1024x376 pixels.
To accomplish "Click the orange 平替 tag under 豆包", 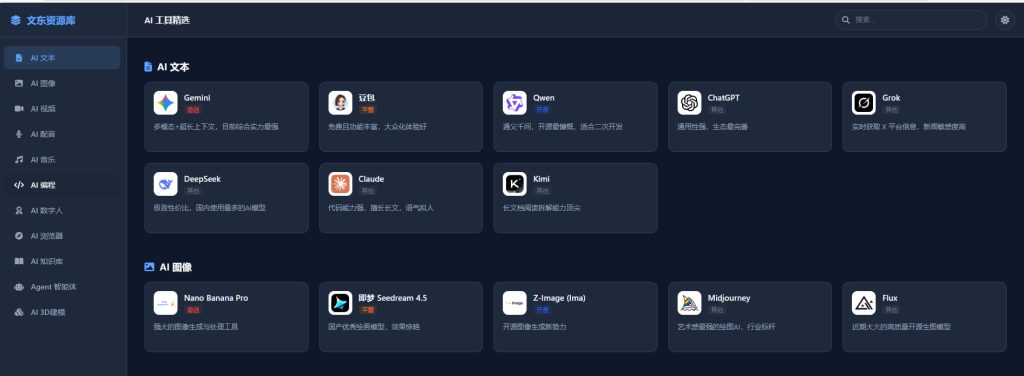I will point(367,110).
